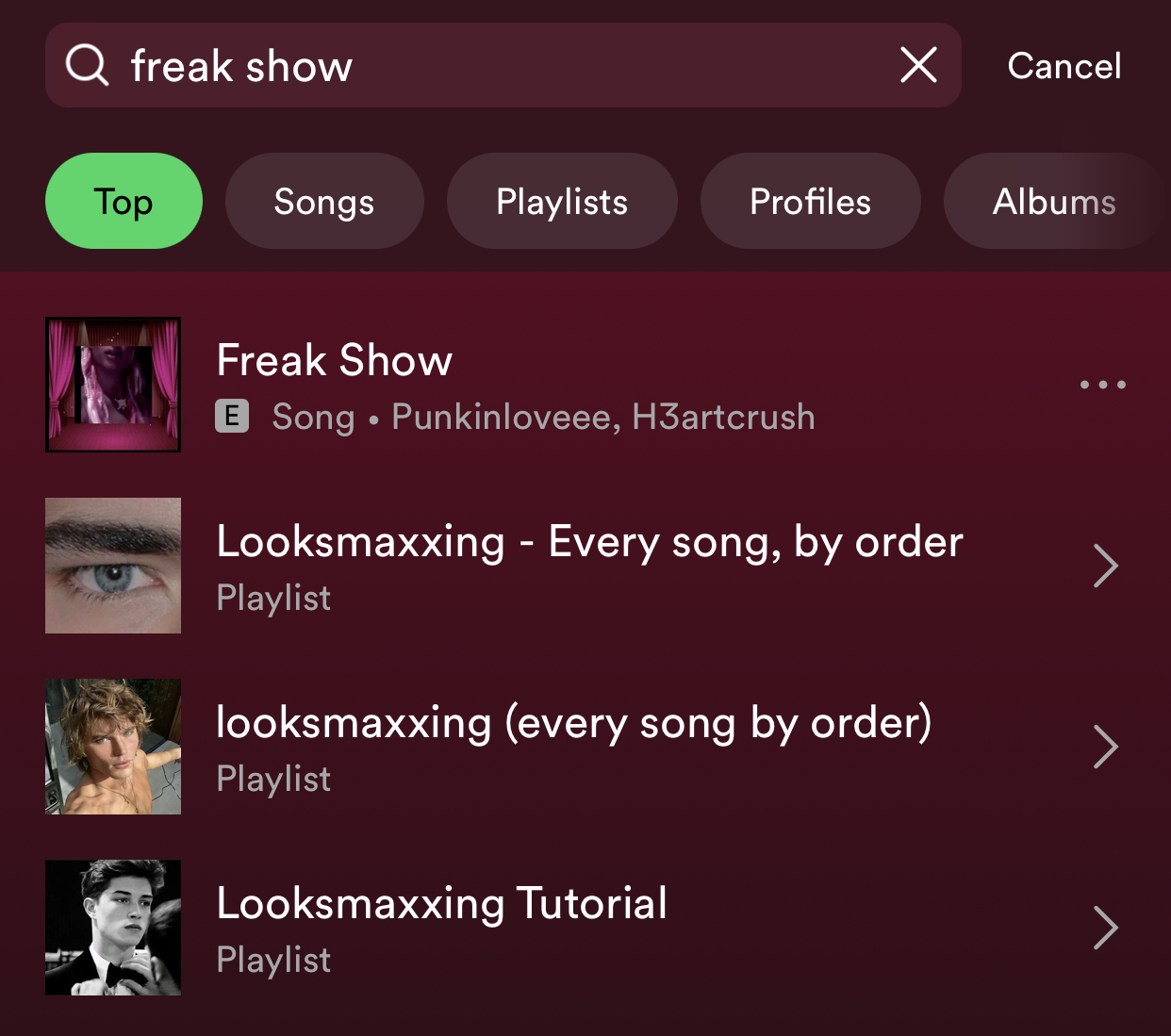The image size is (1171, 1036).
Task: Open three-dot options for Freak Show song
Action: pos(1103,385)
